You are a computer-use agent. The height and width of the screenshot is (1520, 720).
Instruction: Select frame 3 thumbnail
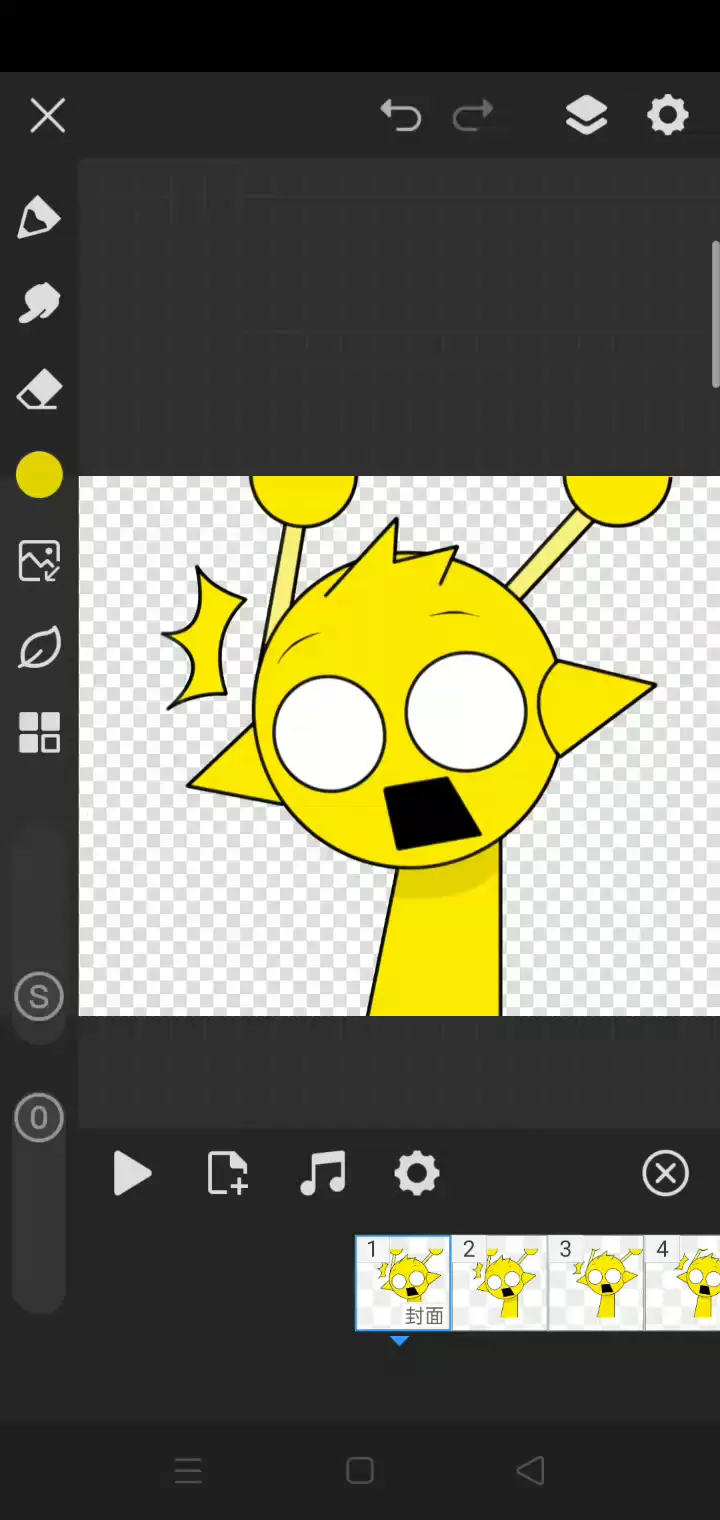(x=596, y=1283)
